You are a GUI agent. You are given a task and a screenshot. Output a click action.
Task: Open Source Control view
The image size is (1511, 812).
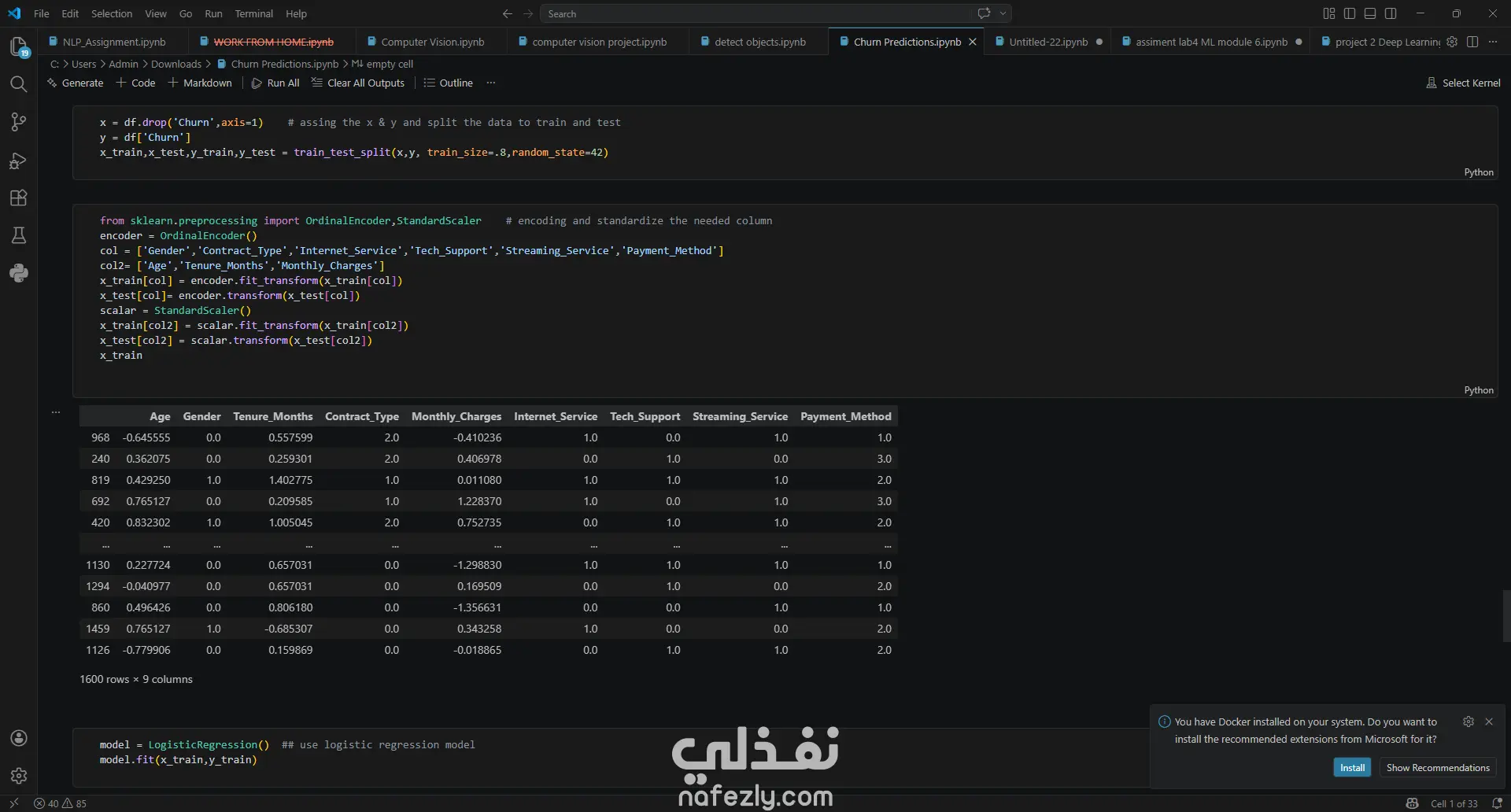point(19,122)
